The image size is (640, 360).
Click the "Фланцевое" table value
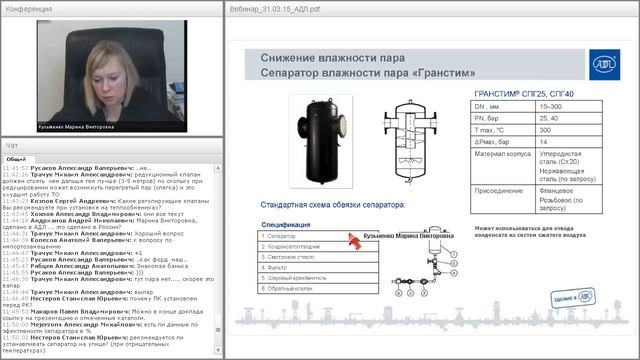coord(556,191)
